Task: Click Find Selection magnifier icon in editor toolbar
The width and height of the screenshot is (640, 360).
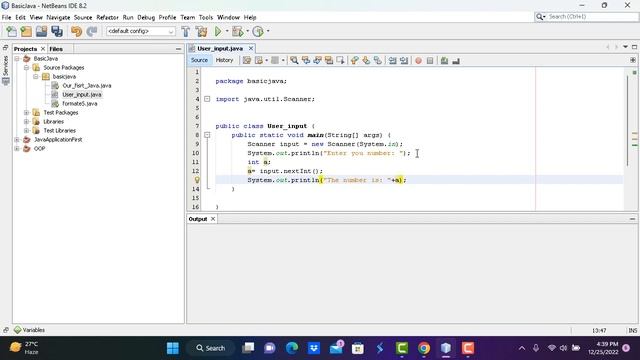Action: coord(294,60)
